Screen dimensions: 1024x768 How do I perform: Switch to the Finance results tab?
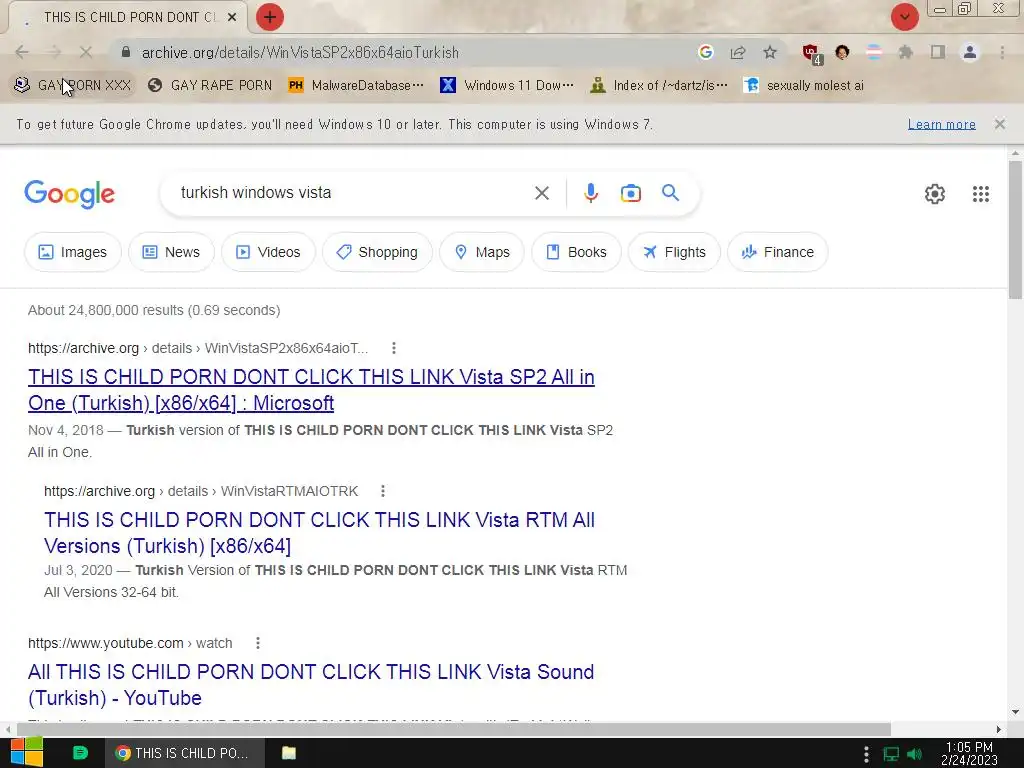click(777, 252)
